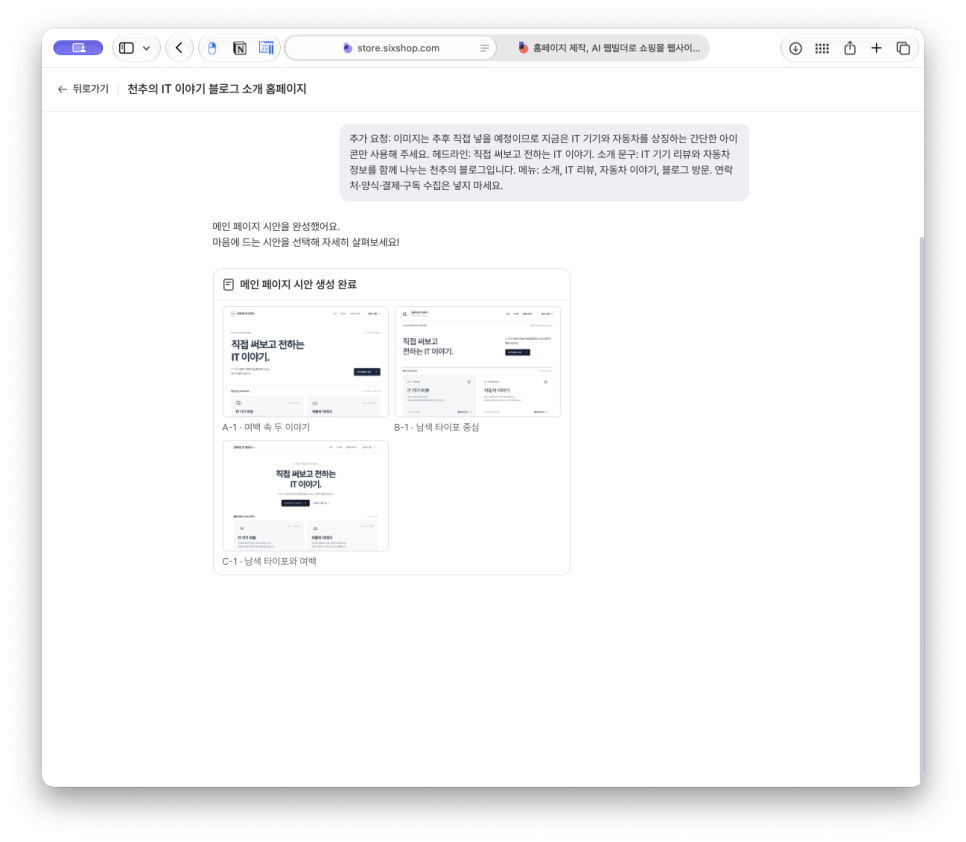Click the blue mouse extension icon

tap(213, 48)
